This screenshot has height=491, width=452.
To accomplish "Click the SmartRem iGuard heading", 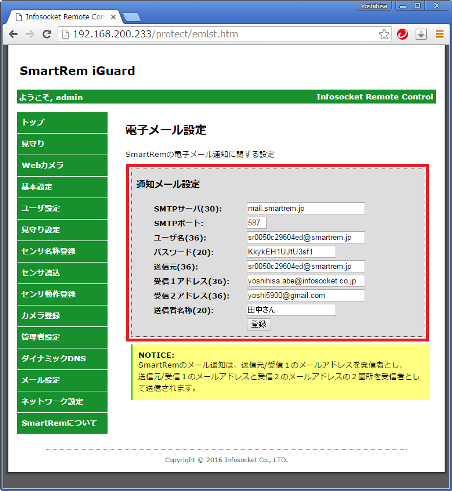I will [77, 71].
